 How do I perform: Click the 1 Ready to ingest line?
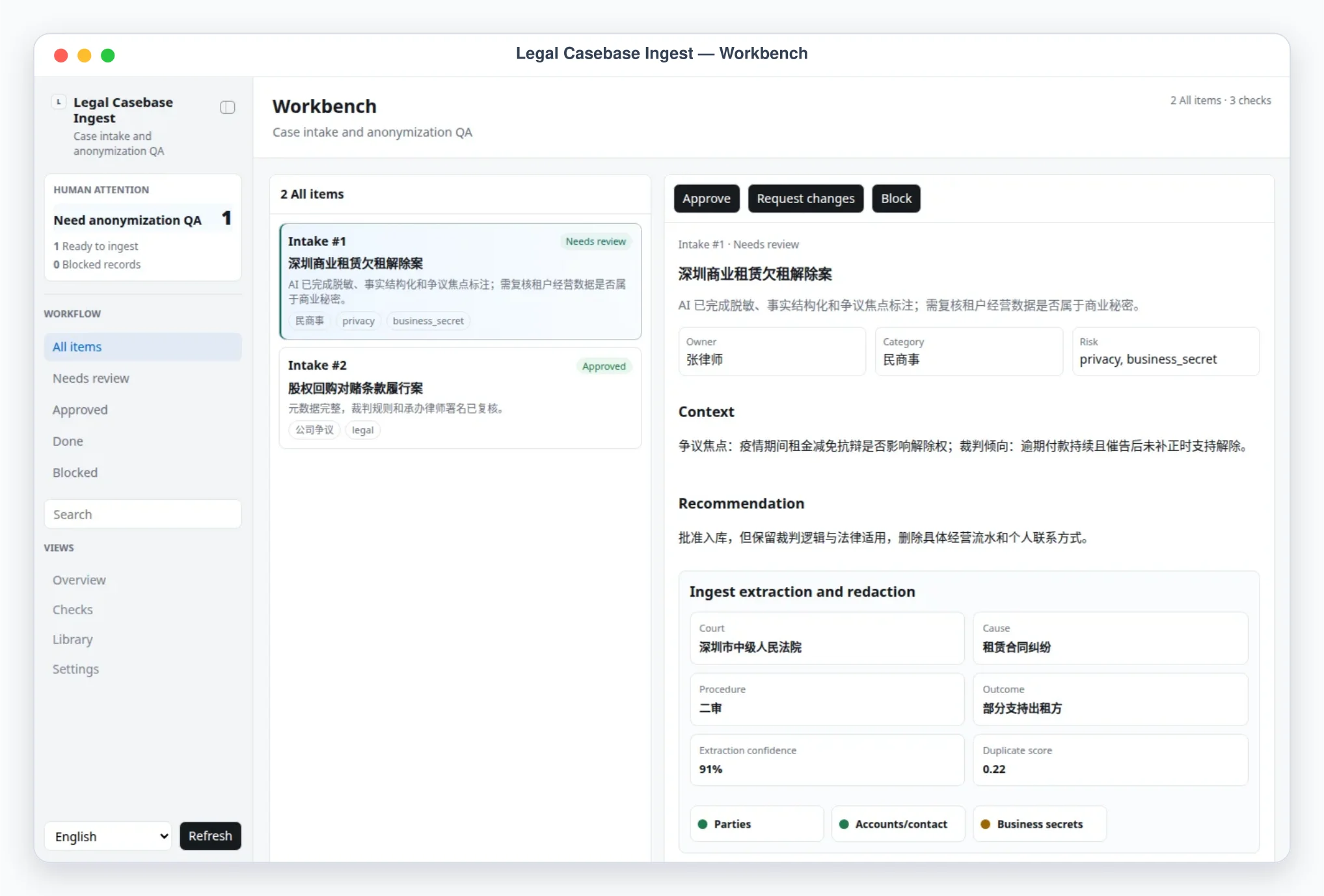tap(96, 246)
